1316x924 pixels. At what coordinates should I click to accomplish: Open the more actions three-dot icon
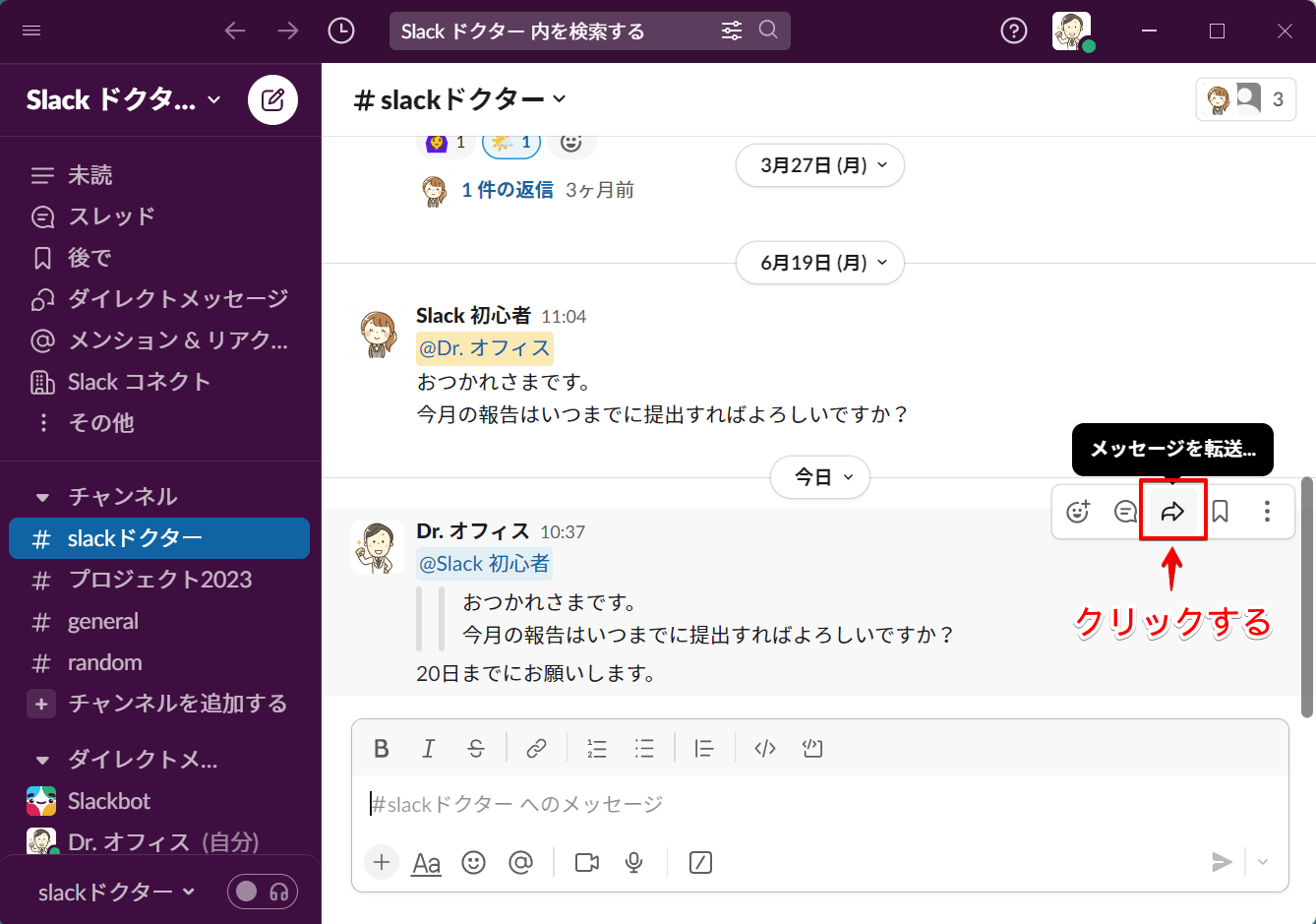(1267, 511)
